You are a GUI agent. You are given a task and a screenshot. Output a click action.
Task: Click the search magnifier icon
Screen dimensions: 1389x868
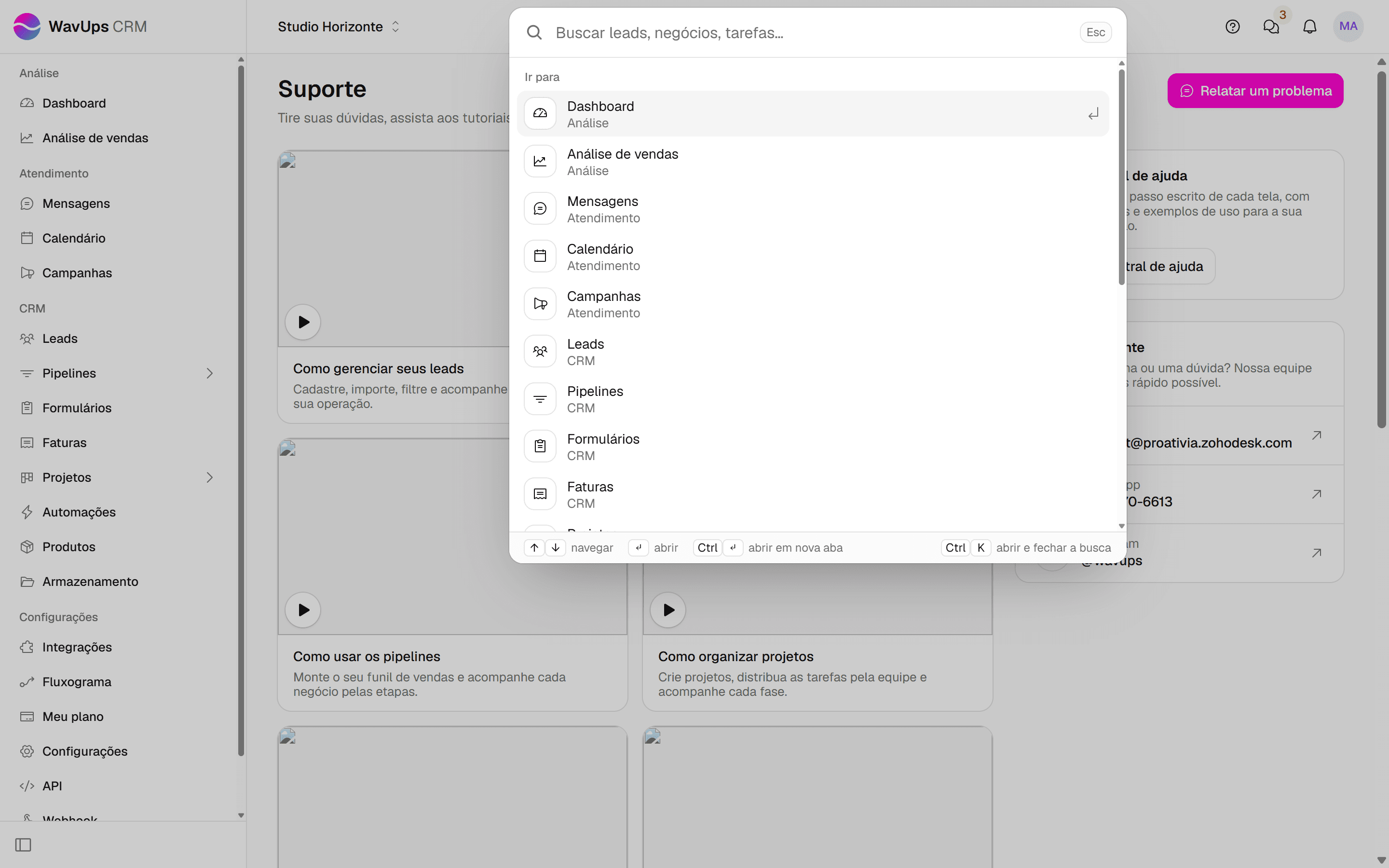point(534,33)
